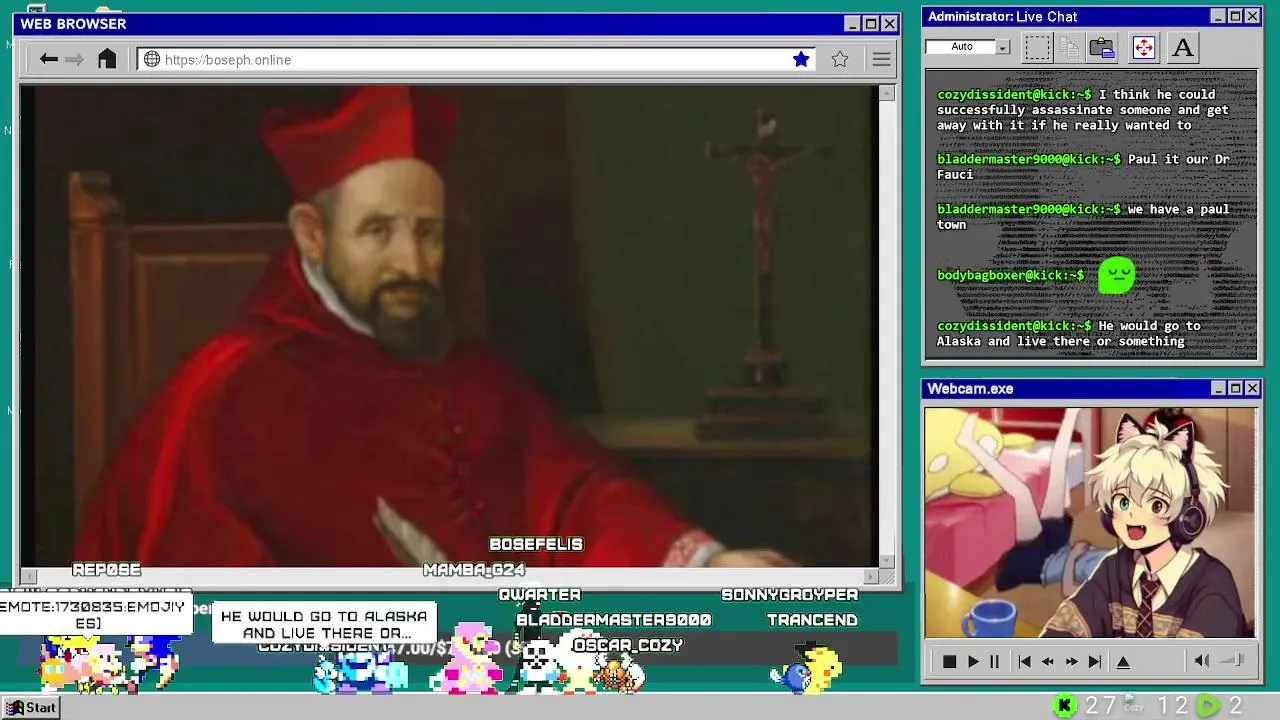Maximize the Web Browser window
Viewport: 1280px width, 720px height.
coord(871,24)
